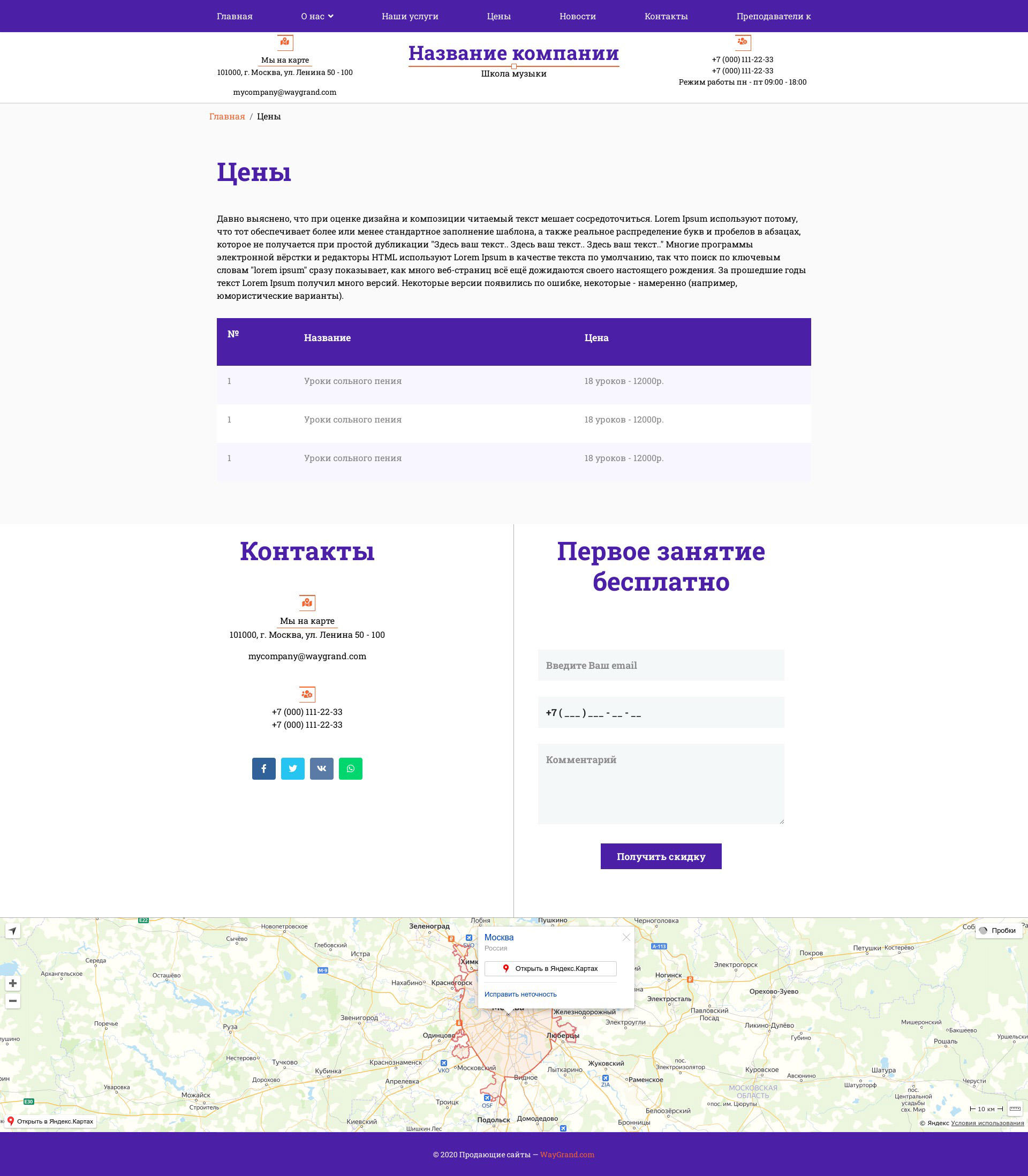Image resolution: width=1028 pixels, height=1176 pixels.
Task: Click Открыть в Яндекс.Картах in popup
Action: 550,968
